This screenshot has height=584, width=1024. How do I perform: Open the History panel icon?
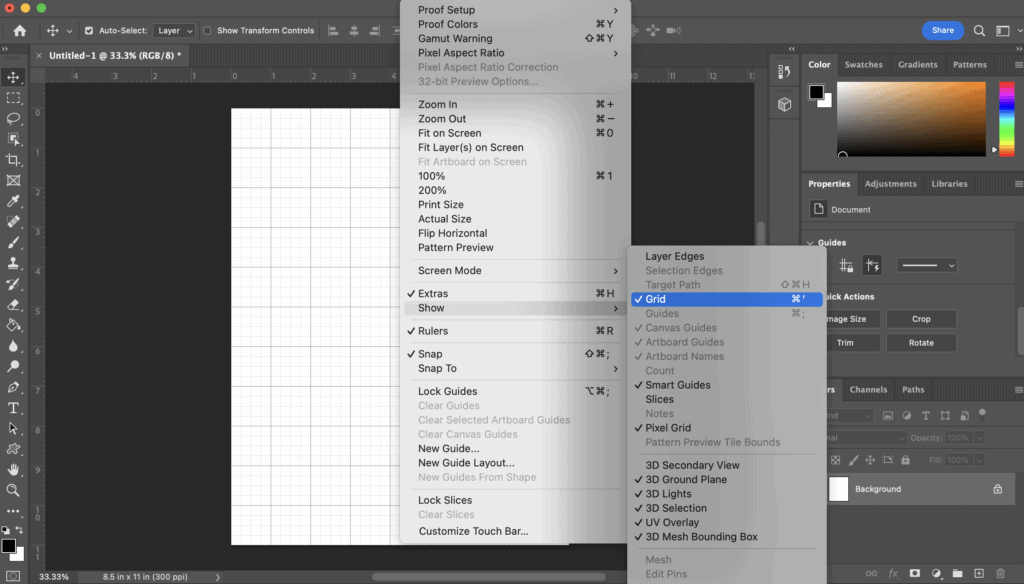click(785, 72)
